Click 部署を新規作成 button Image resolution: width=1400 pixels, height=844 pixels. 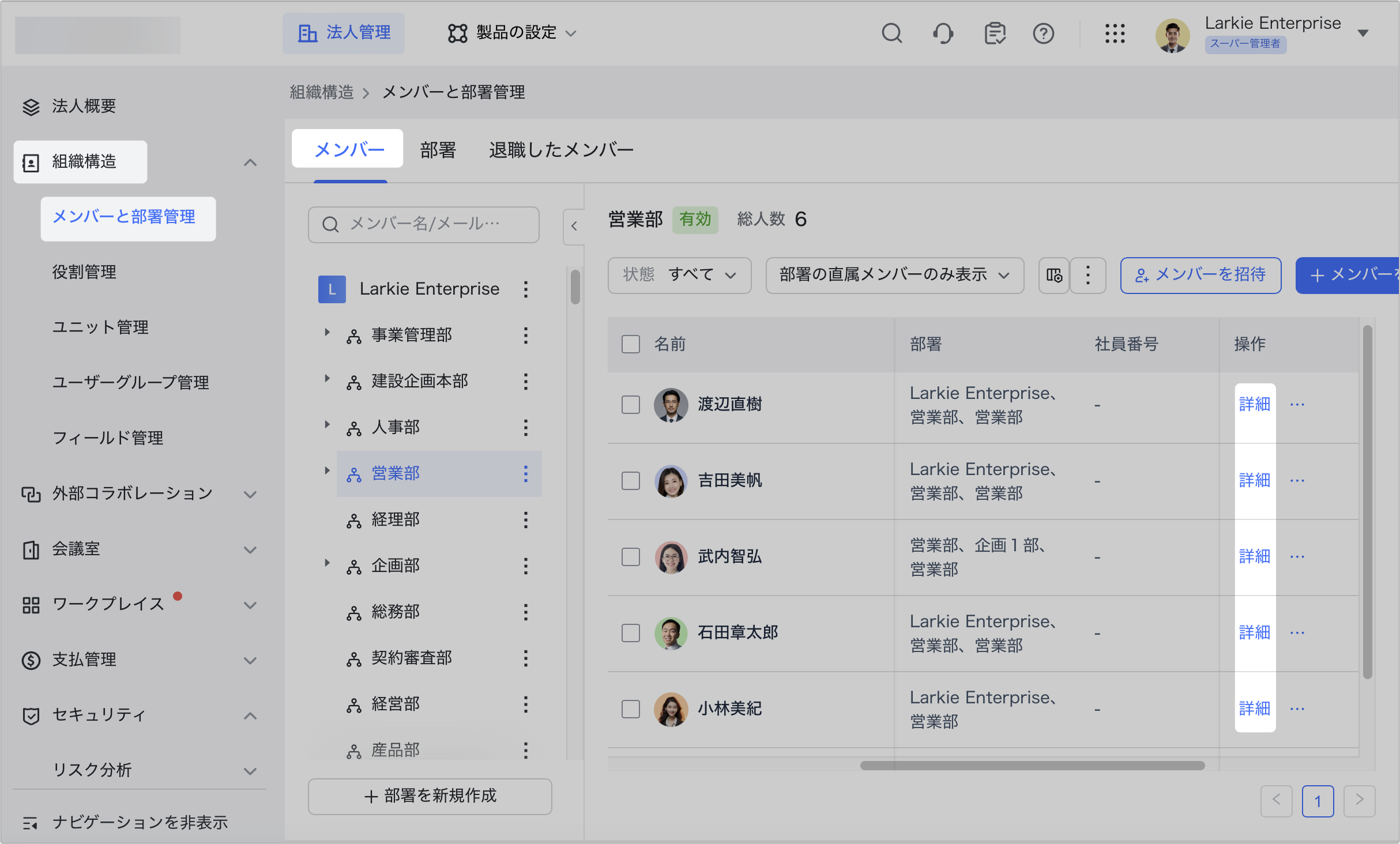click(430, 796)
